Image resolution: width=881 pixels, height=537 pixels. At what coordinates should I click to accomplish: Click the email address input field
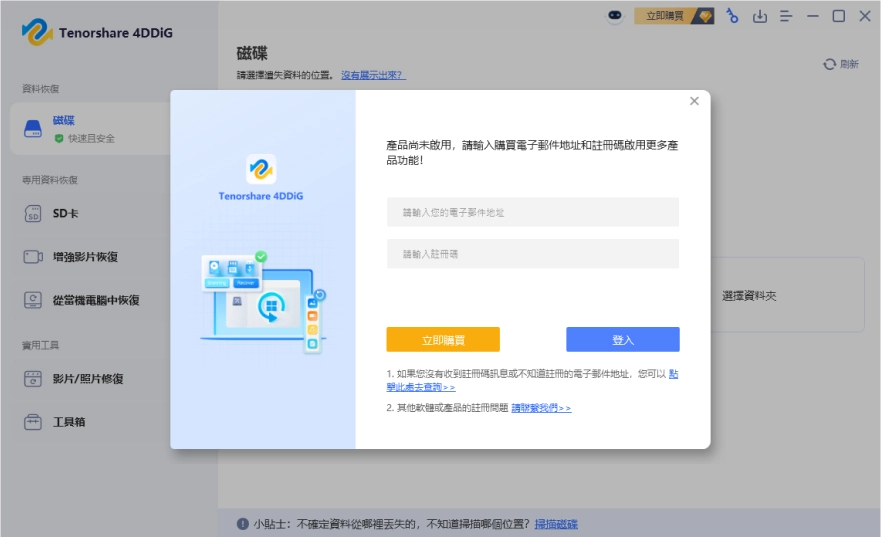[533, 212]
